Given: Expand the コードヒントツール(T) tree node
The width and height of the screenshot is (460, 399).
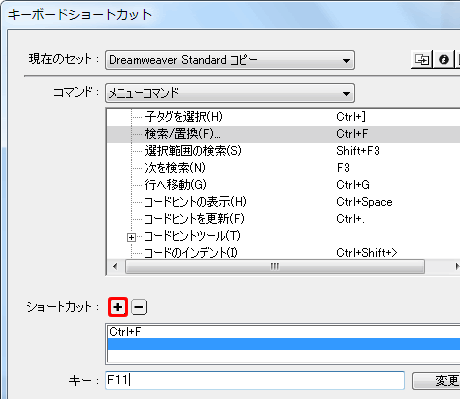Looking at the screenshot, I should tap(131, 237).
